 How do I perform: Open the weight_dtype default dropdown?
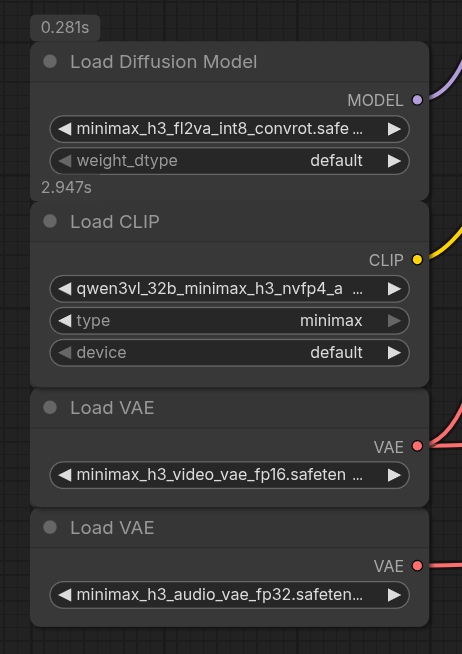229,161
